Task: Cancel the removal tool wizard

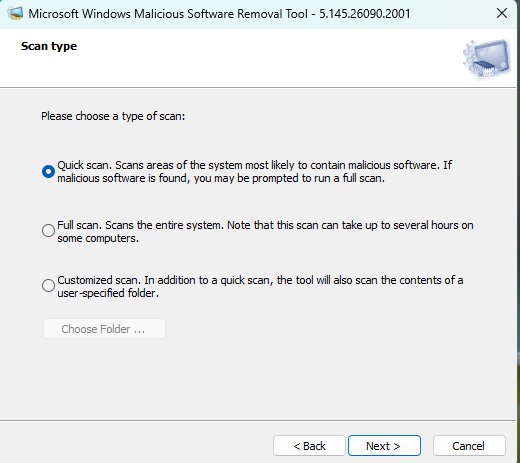Action: click(469, 446)
